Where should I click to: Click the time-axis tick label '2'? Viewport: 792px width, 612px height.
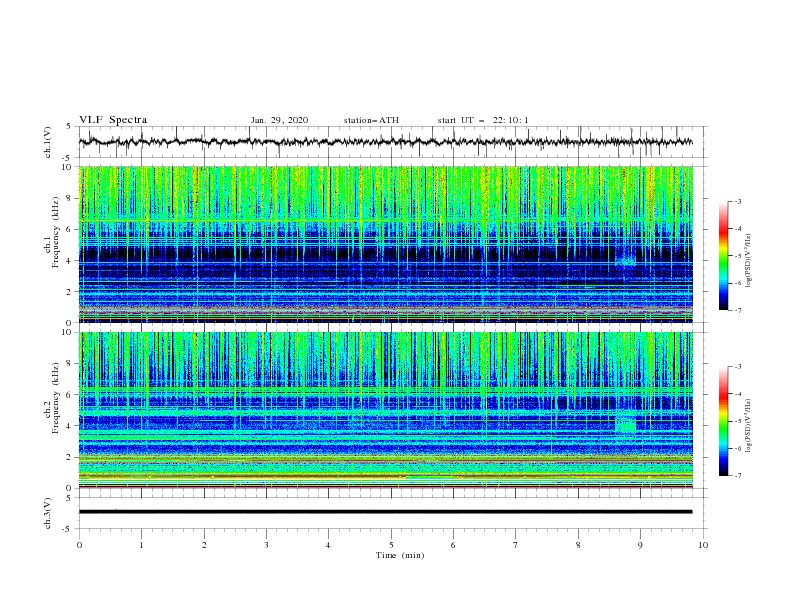204,545
